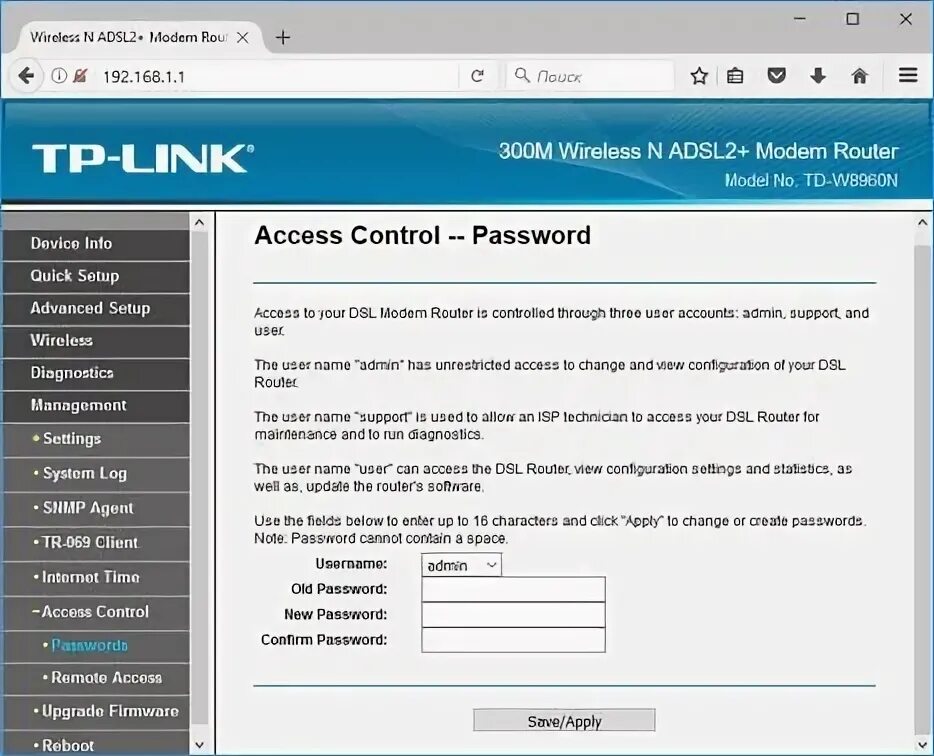Open TR-069 Client page
The width and height of the screenshot is (934, 756).
[96, 543]
